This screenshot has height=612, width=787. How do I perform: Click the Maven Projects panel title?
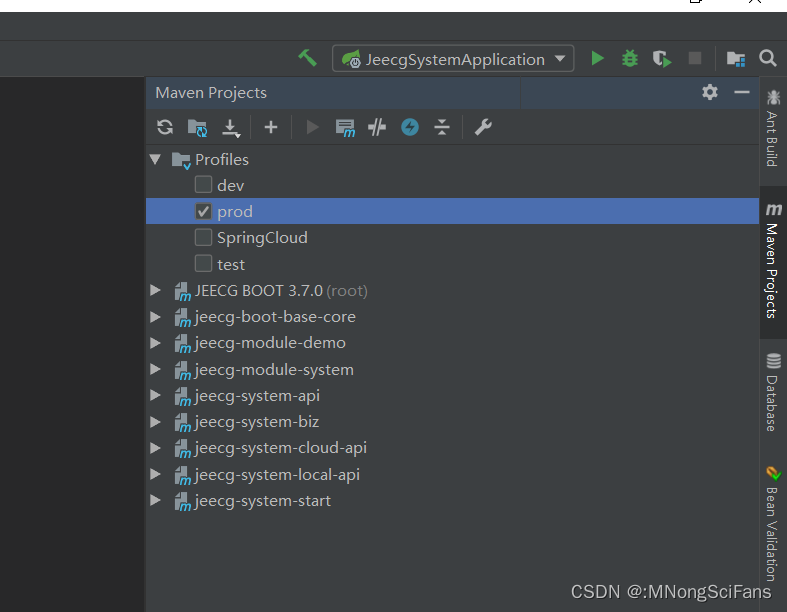pyautogui.click(x=211, y=93)
